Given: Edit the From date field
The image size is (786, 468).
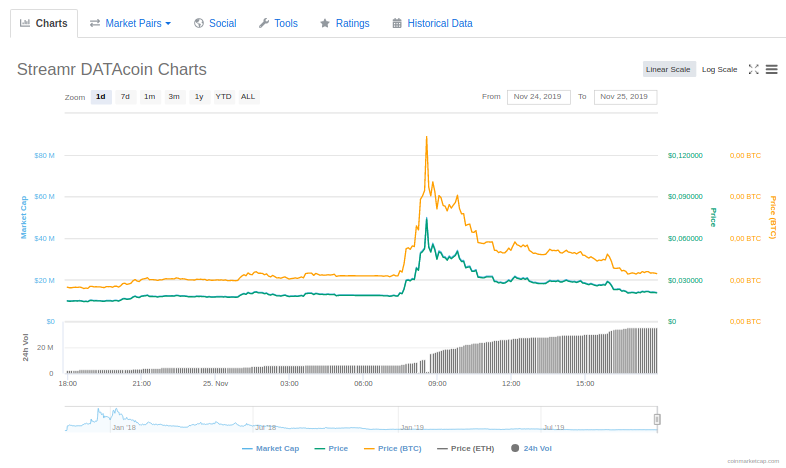Looking at the screenshot, I should (x=538, y=97).
